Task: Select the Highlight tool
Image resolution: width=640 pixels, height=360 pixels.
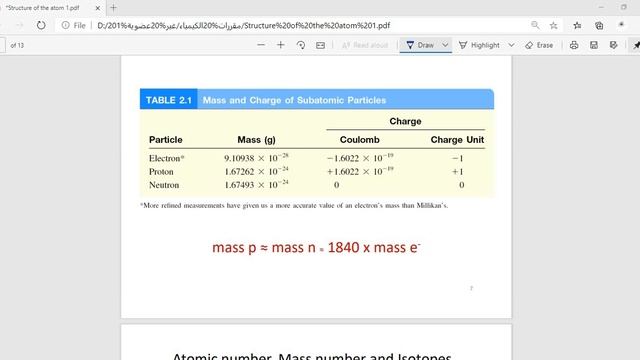Action: point(479,45)
